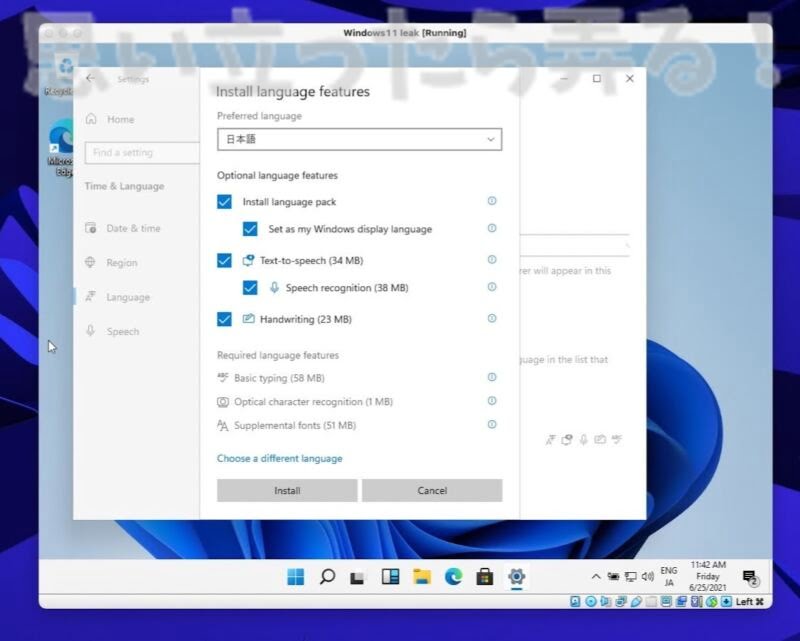This screenshot has width=800, height=641.
Task: Click info icon for Supplemental fonts
Action: point(492,424)
